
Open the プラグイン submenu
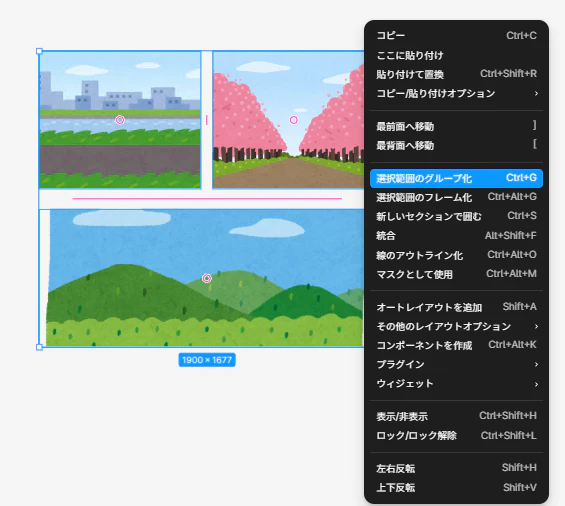pyautogui.click(x=456, y=364)
